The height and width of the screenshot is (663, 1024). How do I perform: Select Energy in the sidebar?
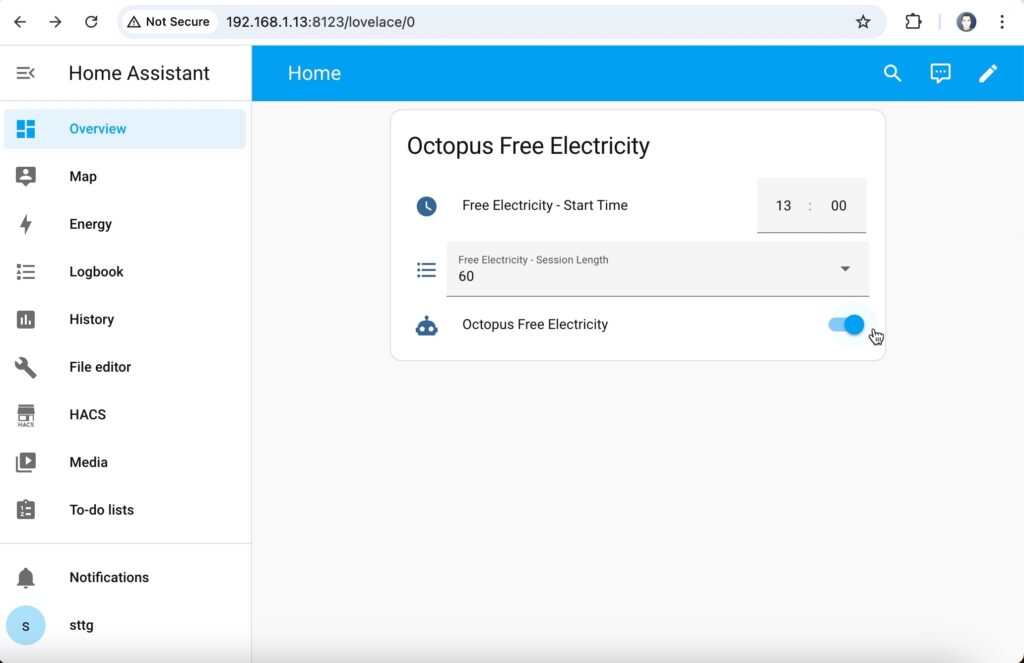tap(125, 224)
